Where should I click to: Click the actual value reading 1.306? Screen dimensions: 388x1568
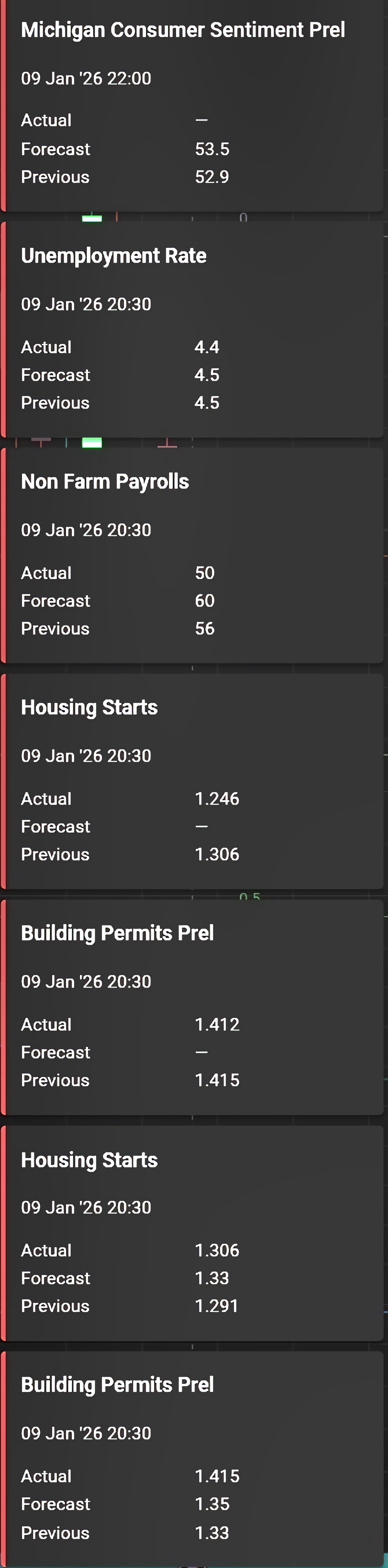click(217, 1250)
